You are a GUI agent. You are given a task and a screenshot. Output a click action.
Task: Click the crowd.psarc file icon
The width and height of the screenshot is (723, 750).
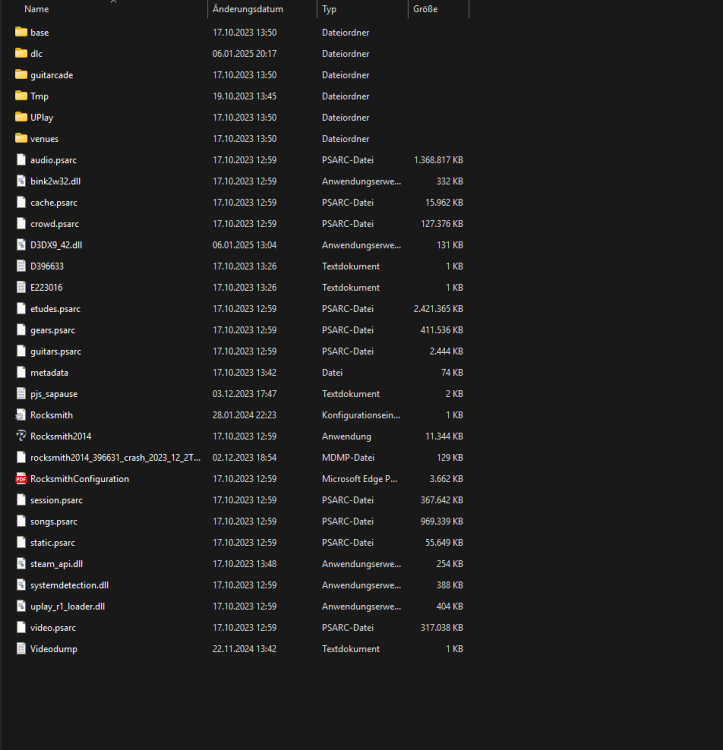(x=21, y=223)
